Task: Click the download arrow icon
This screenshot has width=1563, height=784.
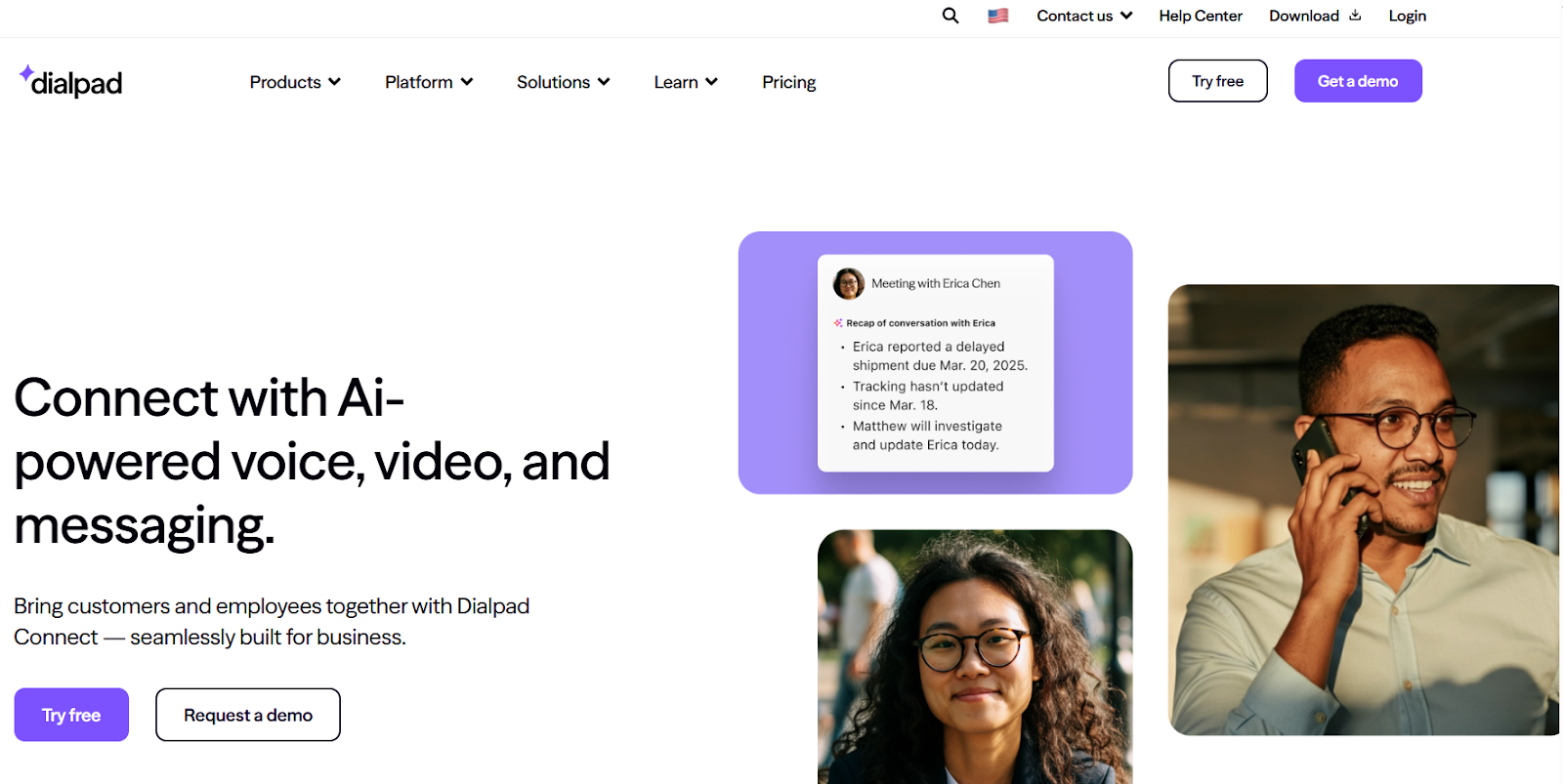Action: coord(1355,15)
